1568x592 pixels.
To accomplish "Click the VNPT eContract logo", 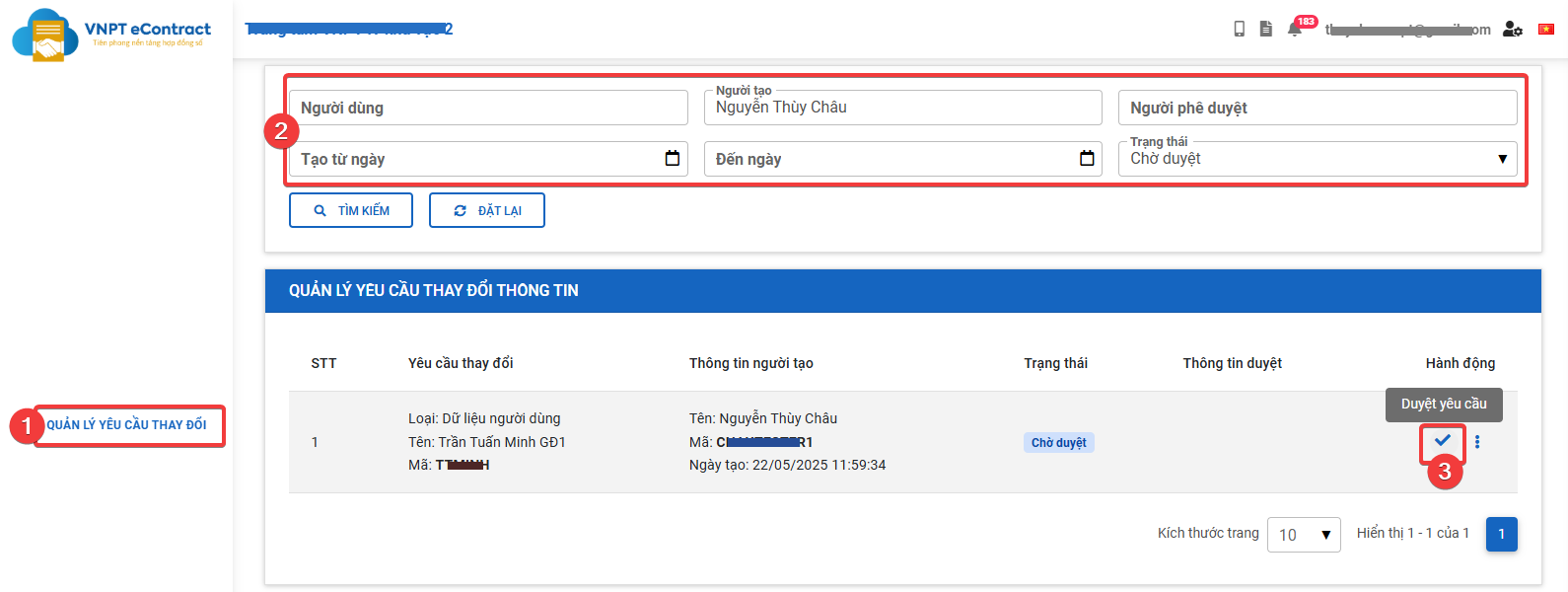I will pos(110,34).
